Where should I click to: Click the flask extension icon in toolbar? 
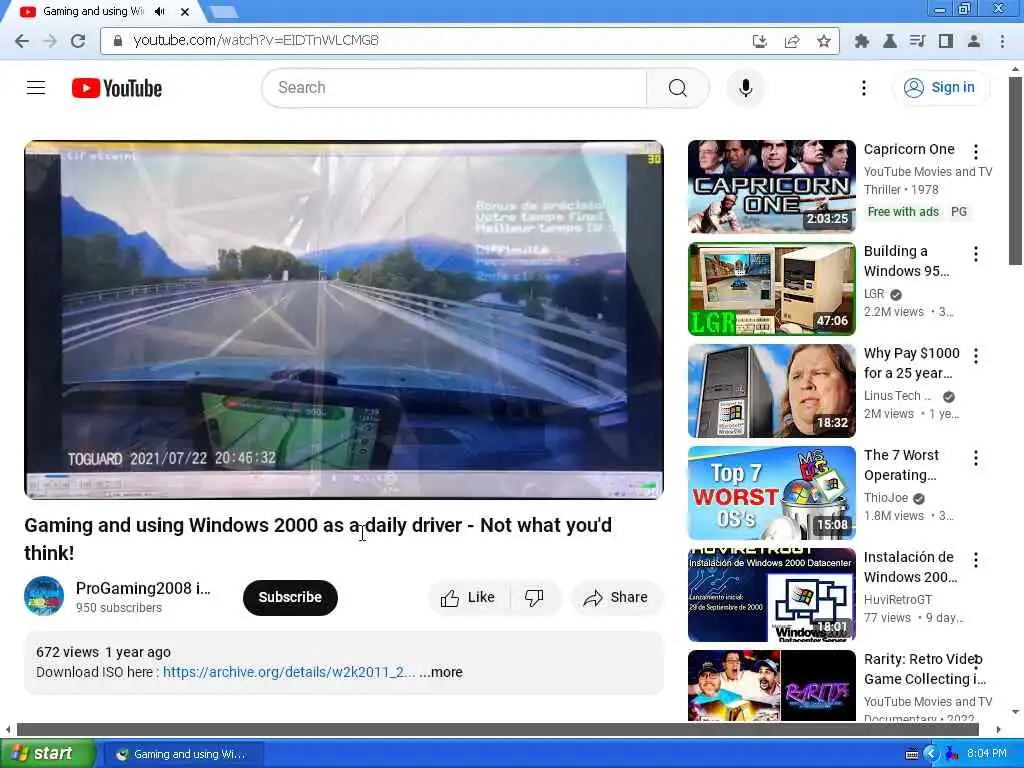click(889, 41)
